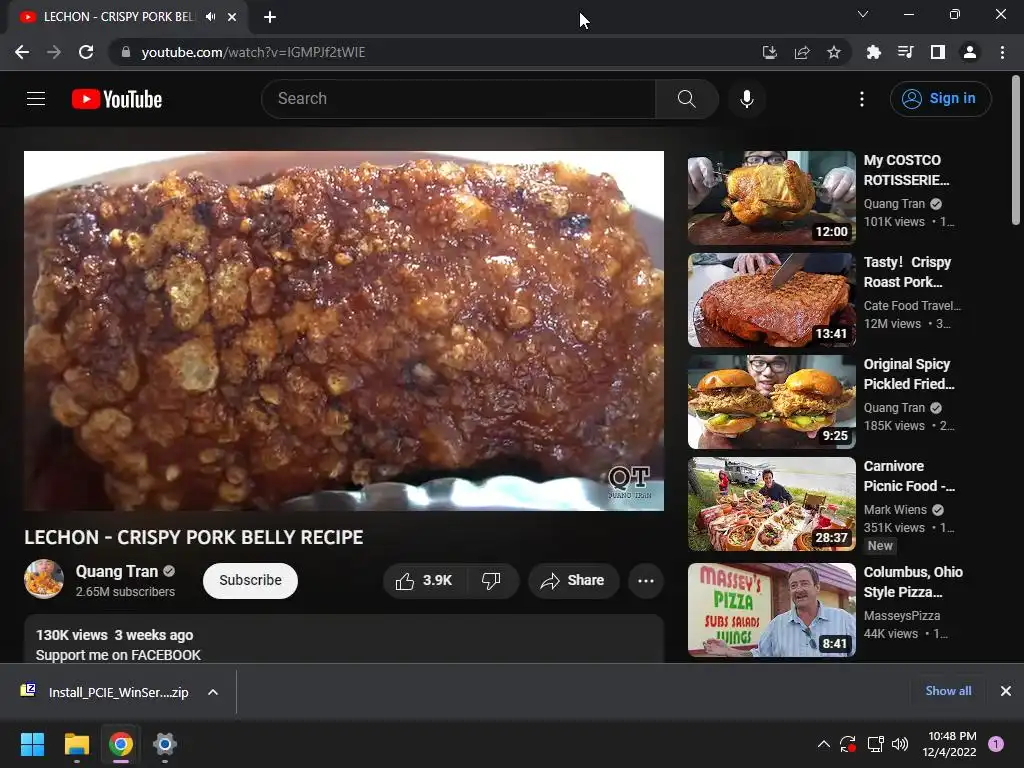This screenshot has width=1024, height=768.
Task: Open Chrome extensions puzzle icon
Action: pos(874,52)
